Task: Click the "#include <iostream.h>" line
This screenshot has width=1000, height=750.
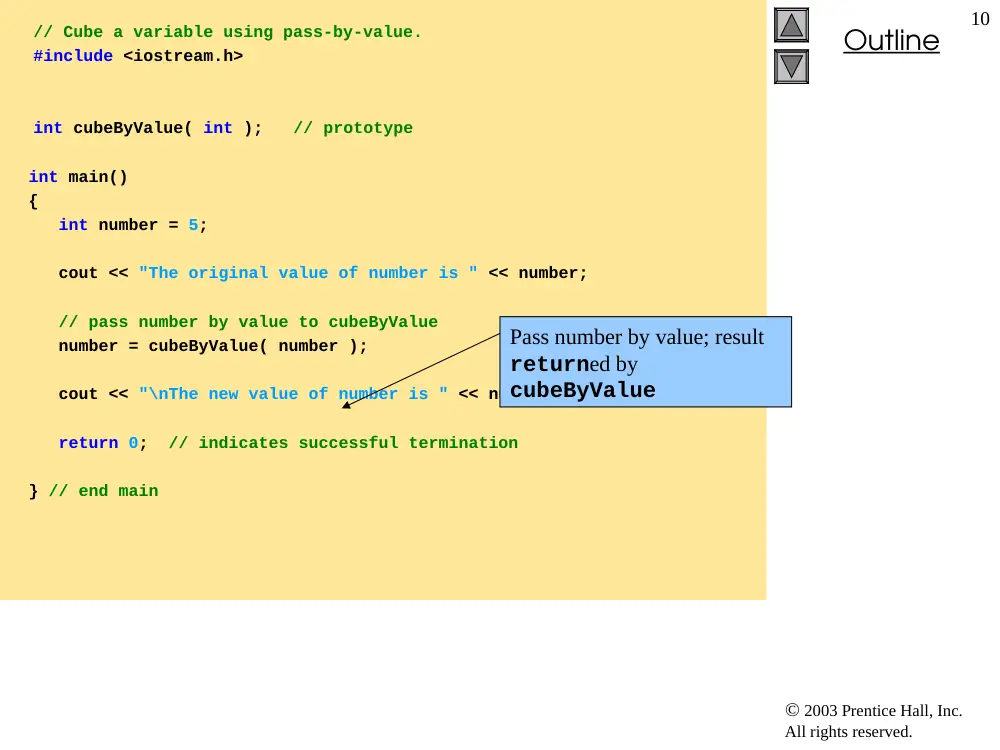Action: tap(138, 56)
